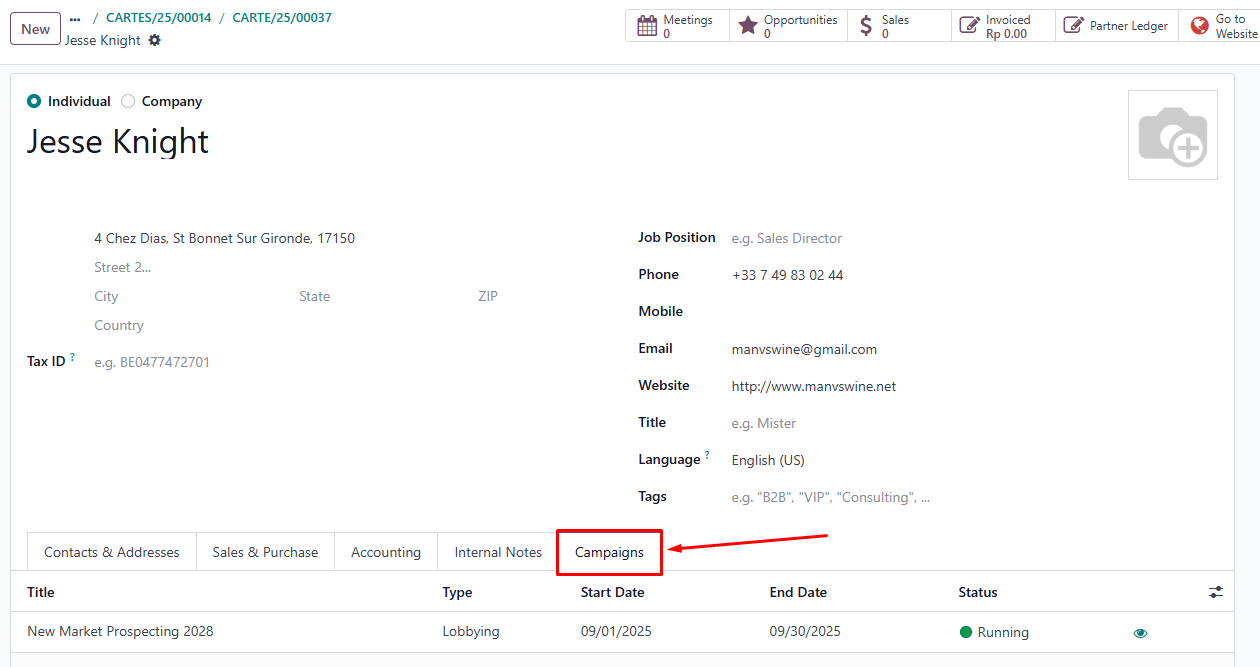The image size is (1260, 667).
Task: Click the Go to Website globe icon
Action: coord(1199,26)
